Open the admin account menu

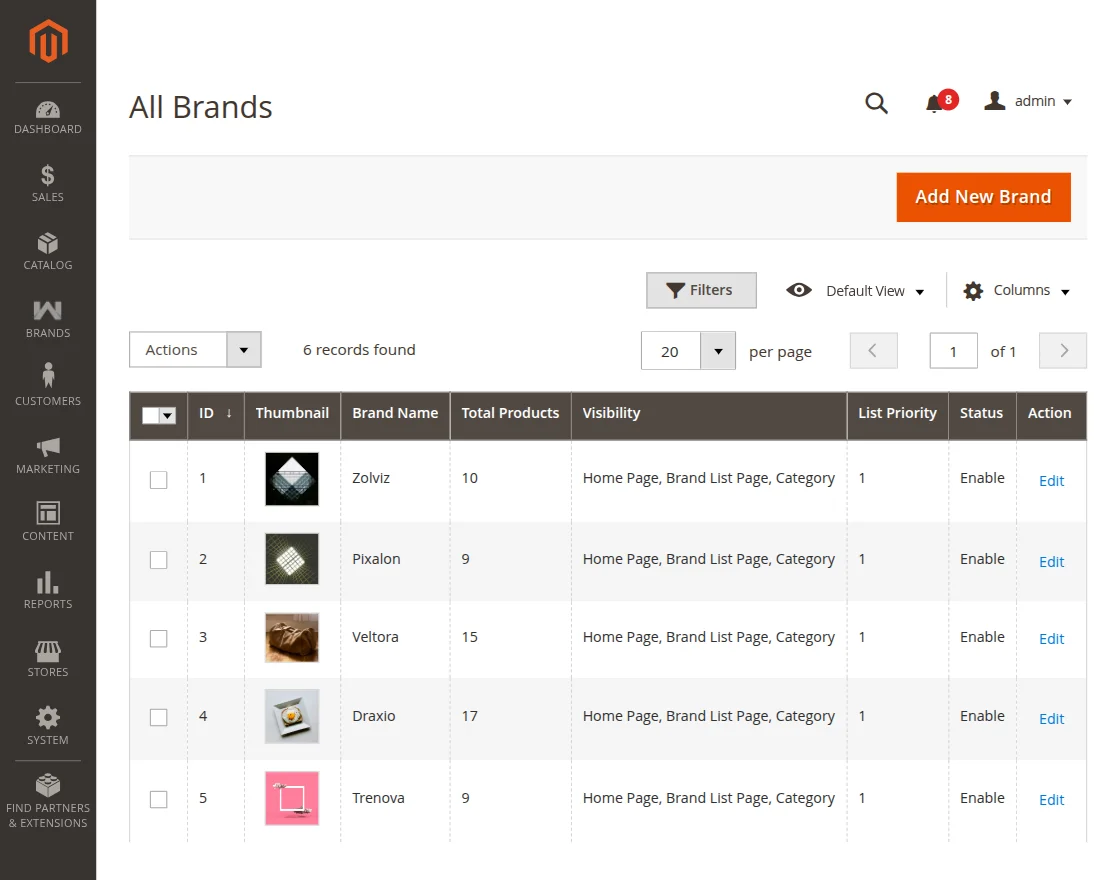click(x=1029, y=101)
